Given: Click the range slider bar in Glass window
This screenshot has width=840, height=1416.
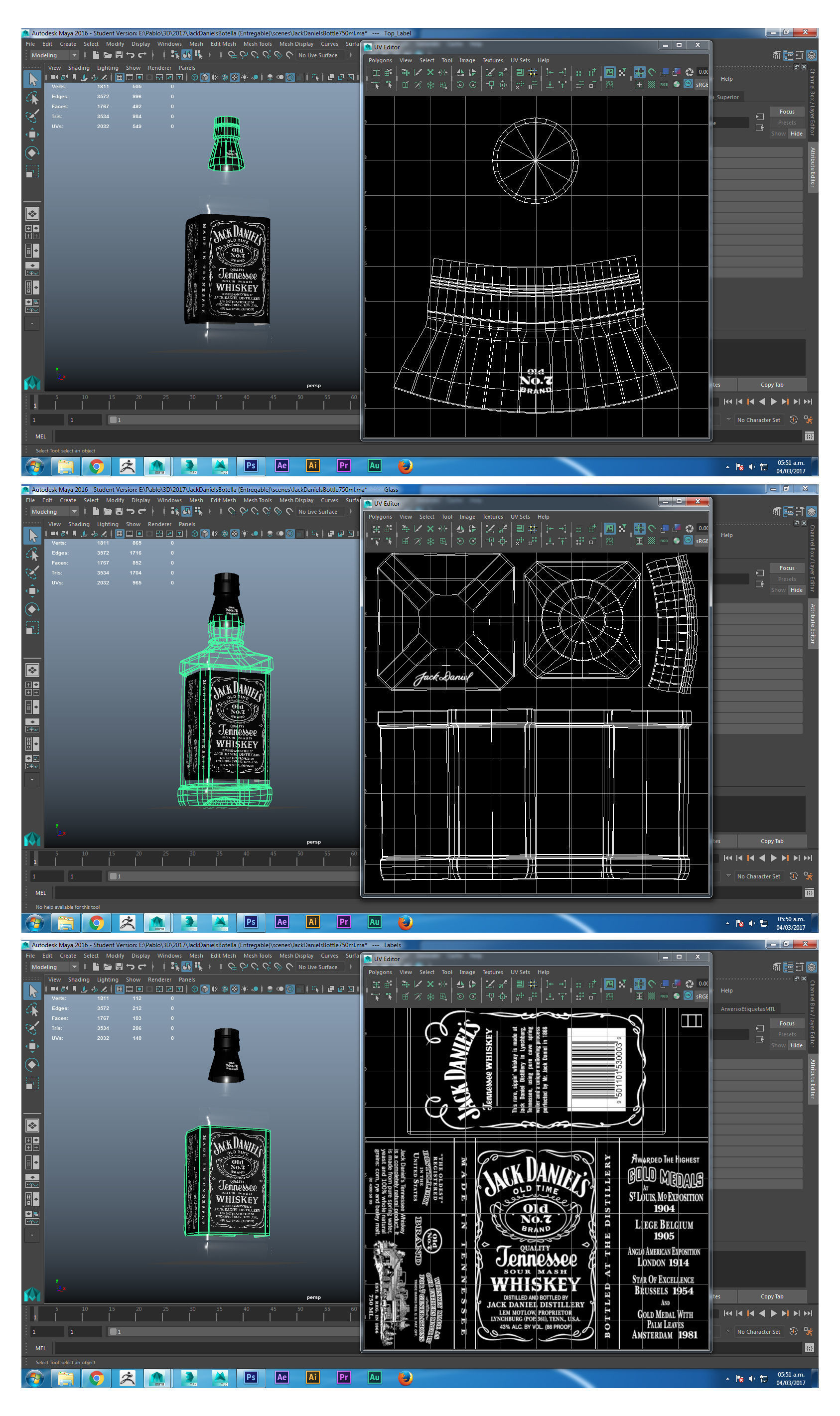Looking at the screenshot, I should [234, 876].
